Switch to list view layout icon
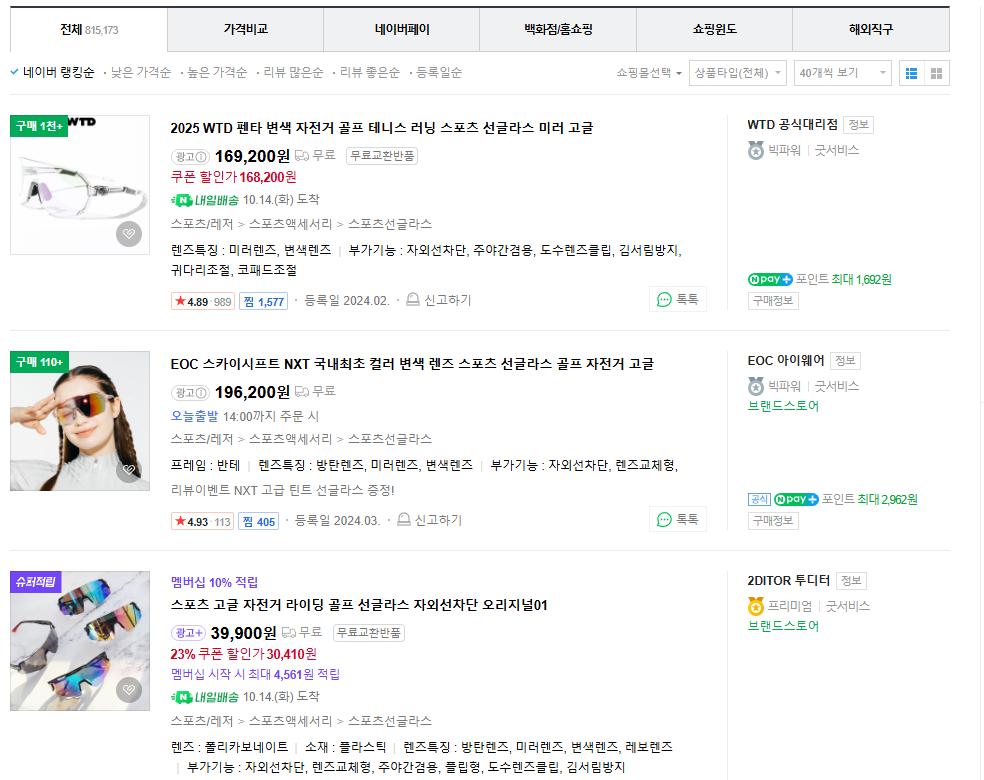 pos(911,73)
